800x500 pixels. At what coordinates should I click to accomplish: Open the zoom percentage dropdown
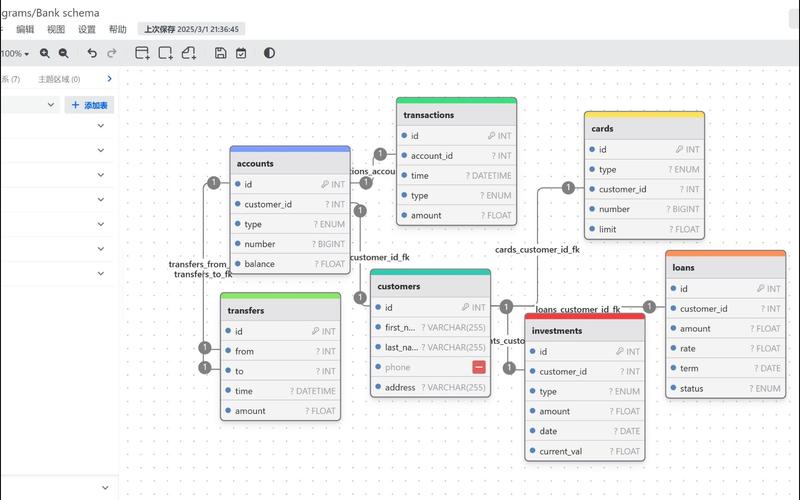tap(16, 53)
